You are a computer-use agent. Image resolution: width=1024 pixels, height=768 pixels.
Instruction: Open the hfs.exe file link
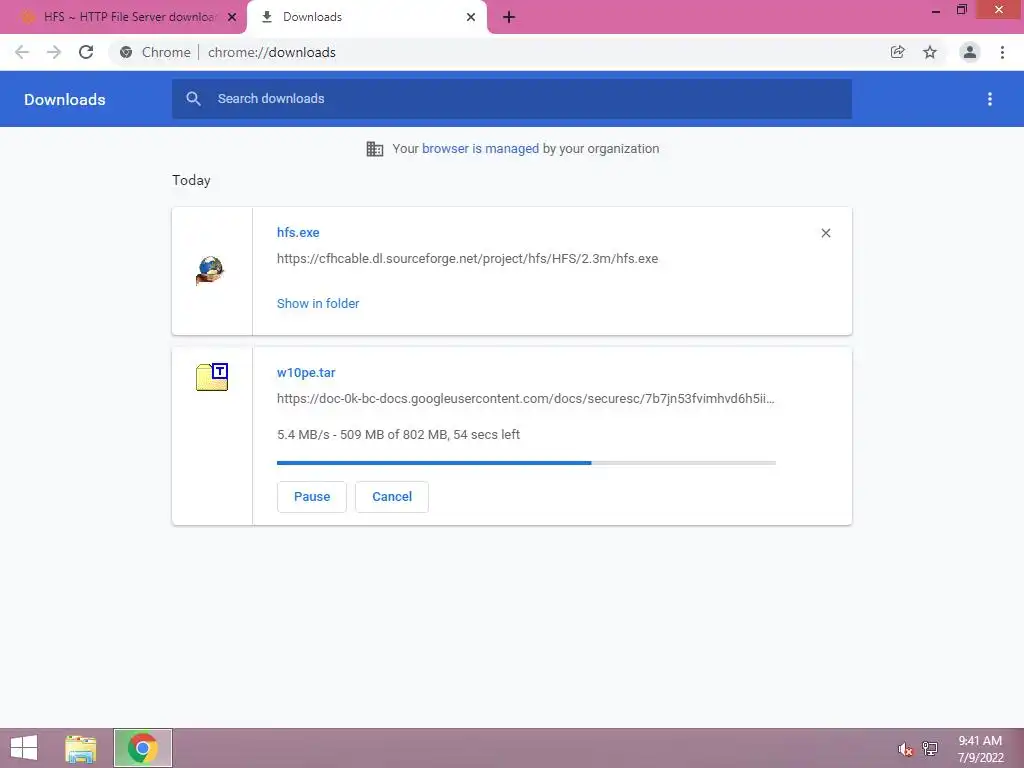[298, 232]
